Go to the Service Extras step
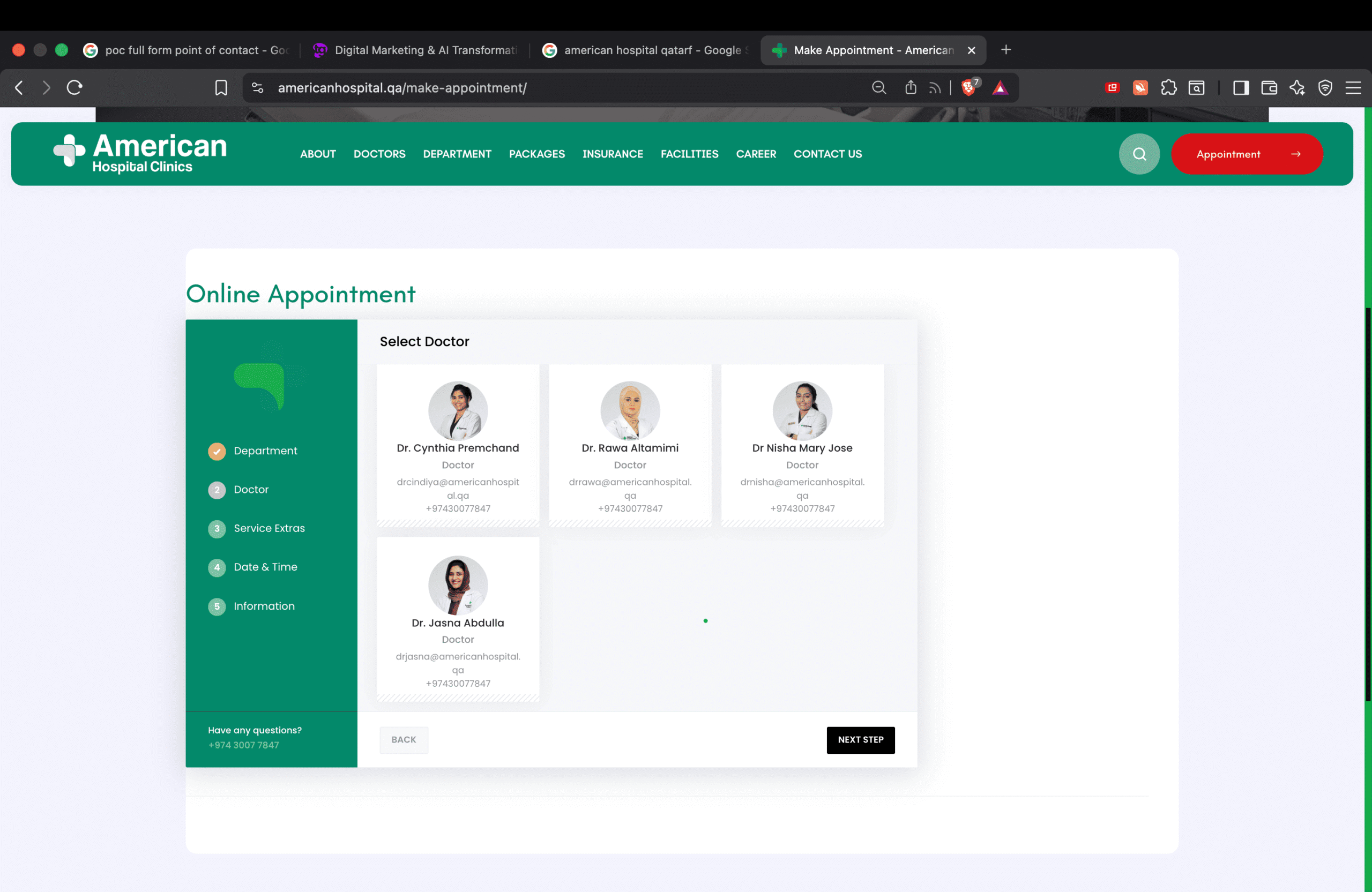Image resolution: width=1372 pixels, height=892 pixels. coord(257,528)
